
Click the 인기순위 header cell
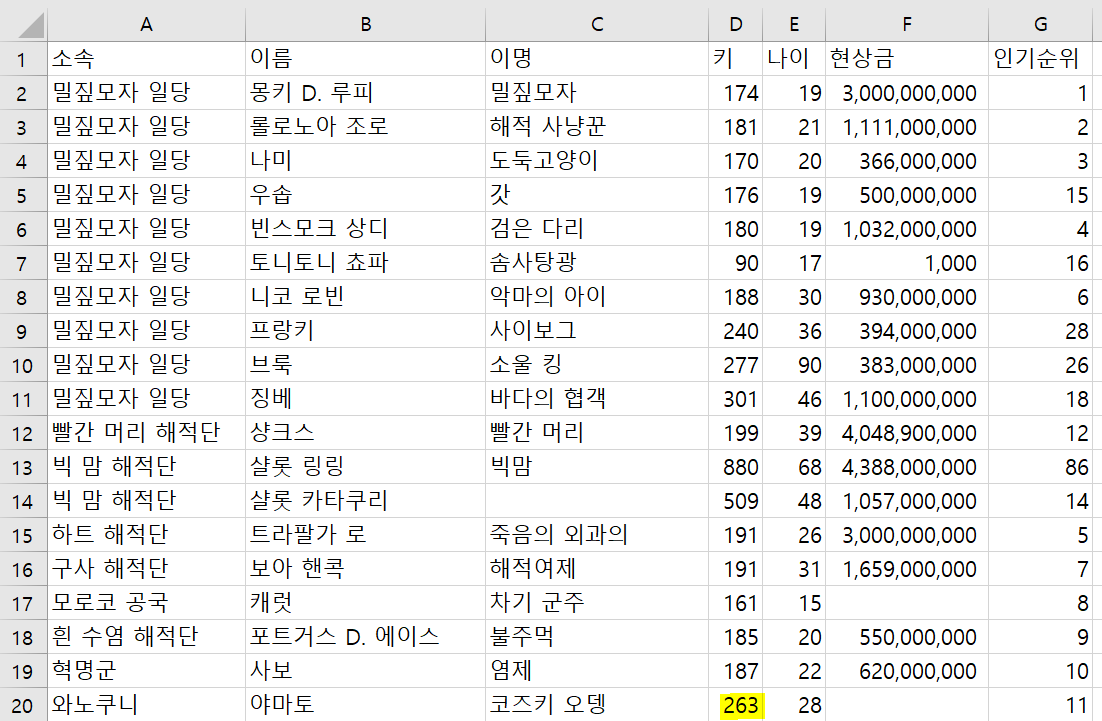[1041, 59]
